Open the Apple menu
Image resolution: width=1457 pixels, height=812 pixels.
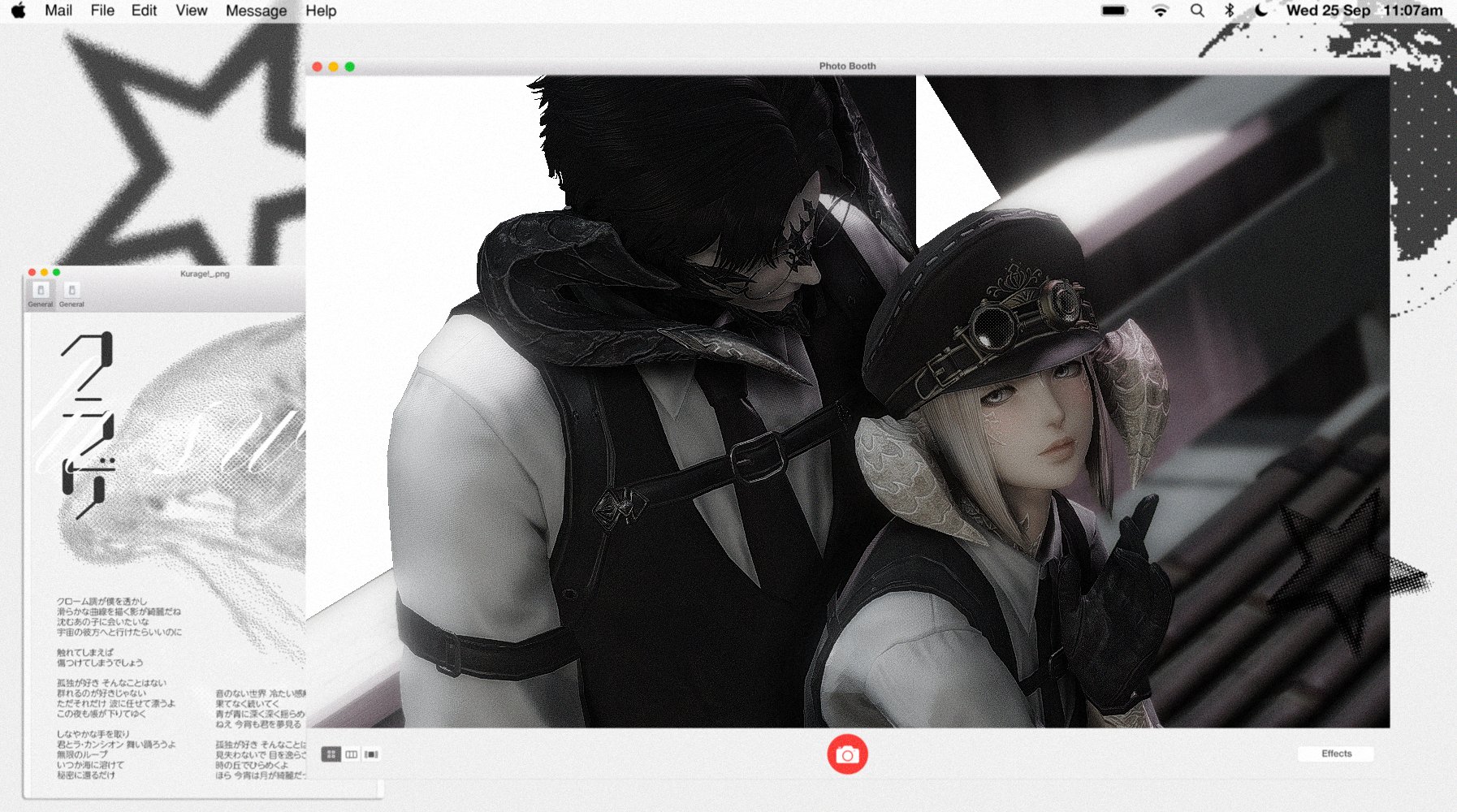tap(19, 11)
